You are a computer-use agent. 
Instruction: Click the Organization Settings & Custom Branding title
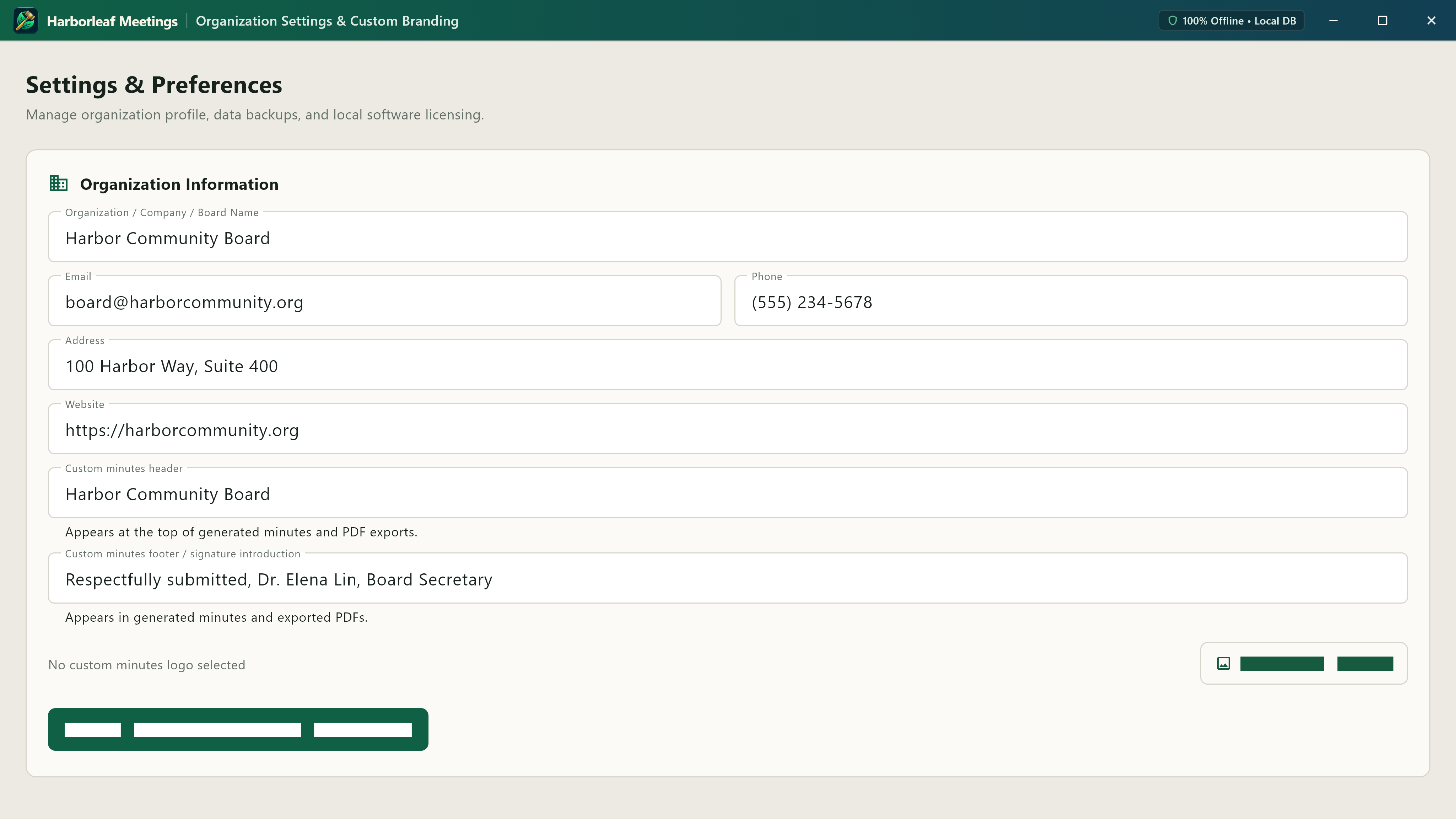coord(327,21)
